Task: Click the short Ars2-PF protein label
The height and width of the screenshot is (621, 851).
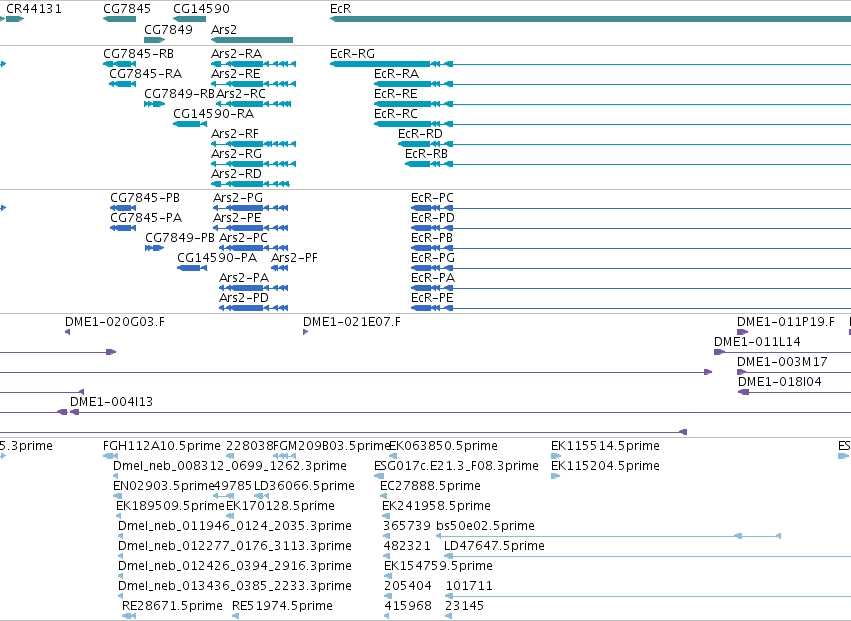Action: [294, 258]
